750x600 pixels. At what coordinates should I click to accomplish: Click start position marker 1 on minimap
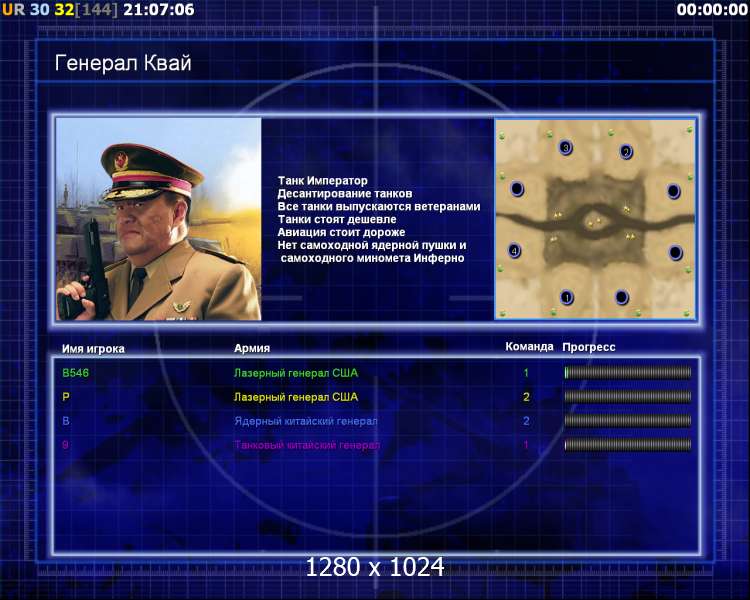coord(567,298)
